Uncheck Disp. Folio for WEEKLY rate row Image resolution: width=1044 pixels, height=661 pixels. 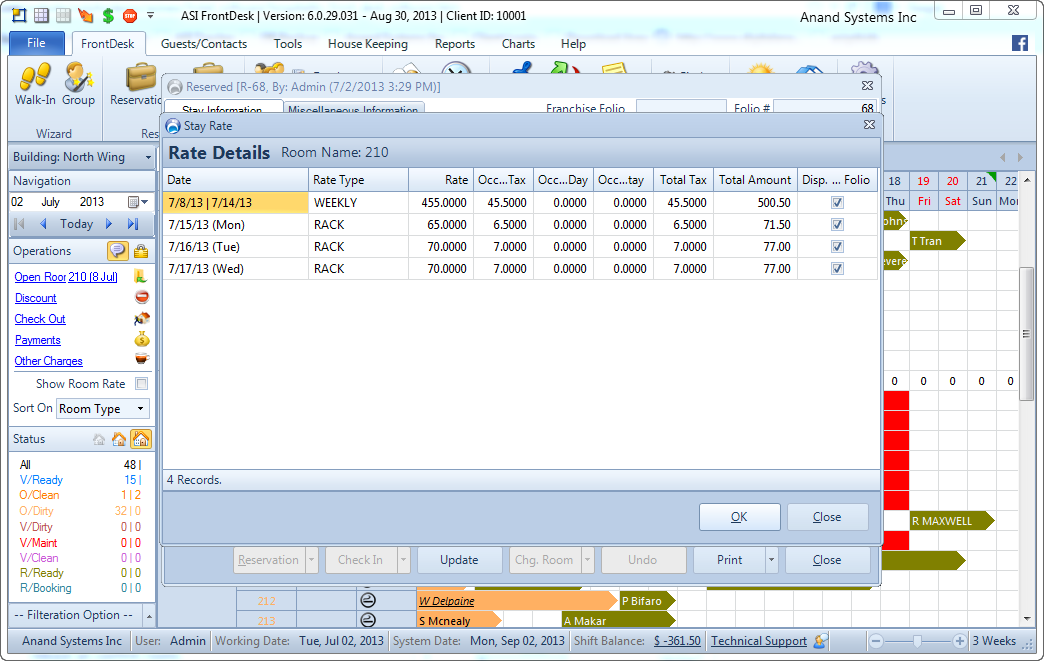pos(837,203)
